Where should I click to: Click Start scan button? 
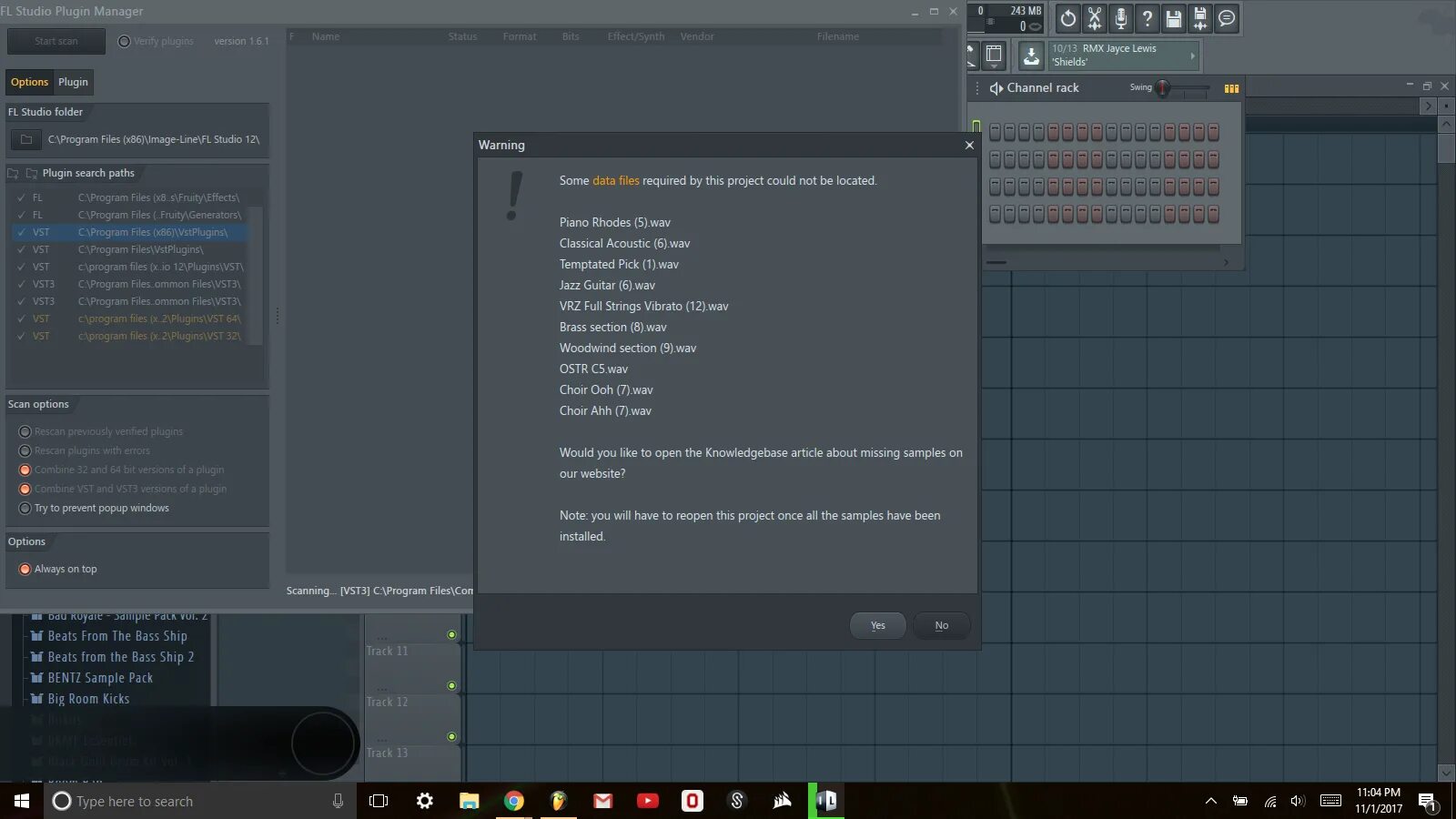coord(56,41)
